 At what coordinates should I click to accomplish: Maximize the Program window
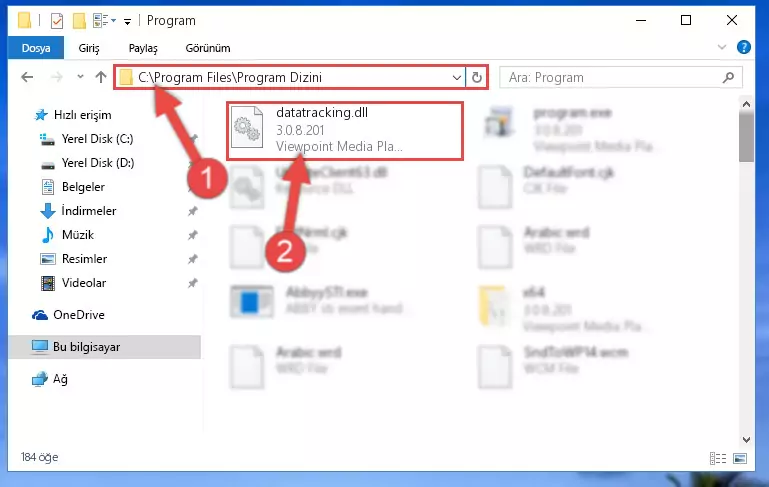tap(686, 20)
